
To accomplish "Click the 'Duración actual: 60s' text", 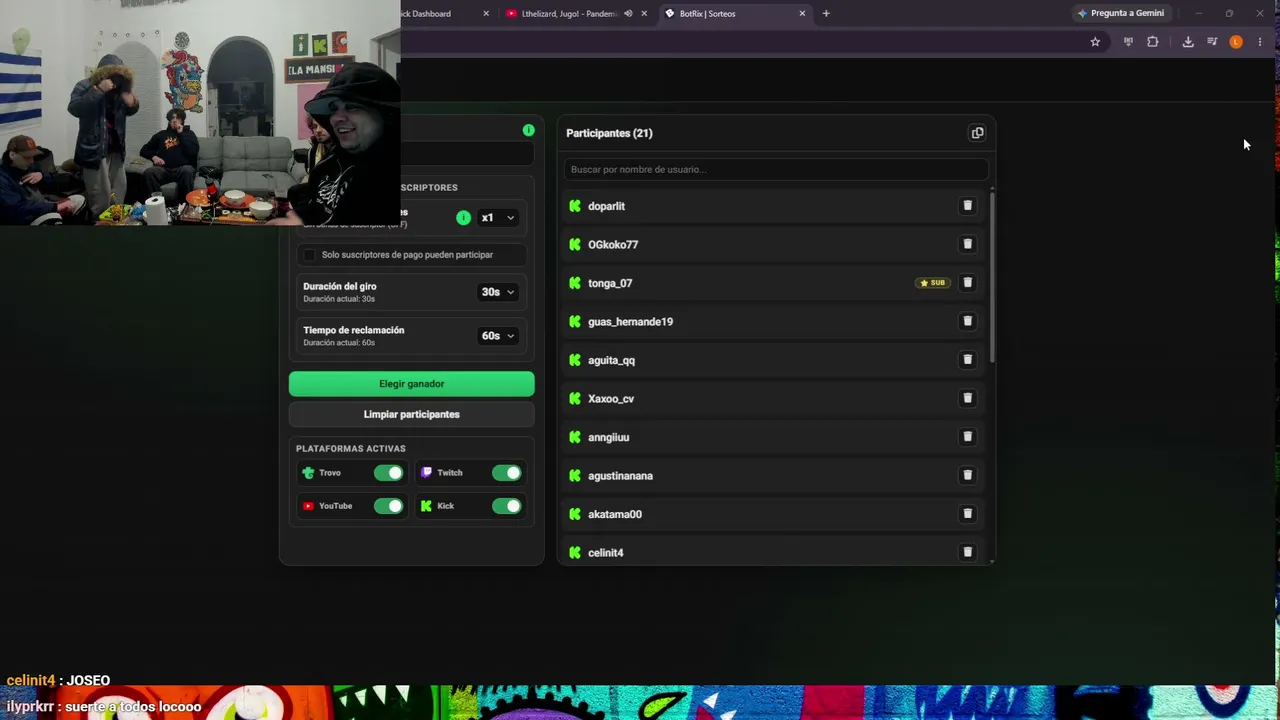I will (x=339, y=343).
